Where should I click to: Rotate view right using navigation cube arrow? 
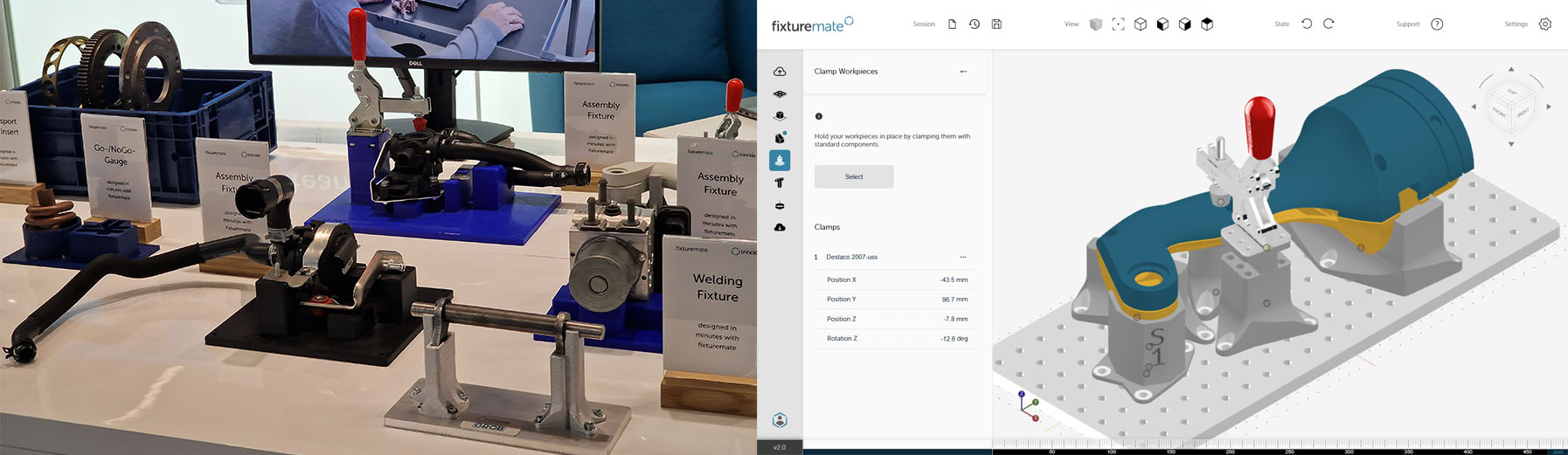(x=1549, y=107)
